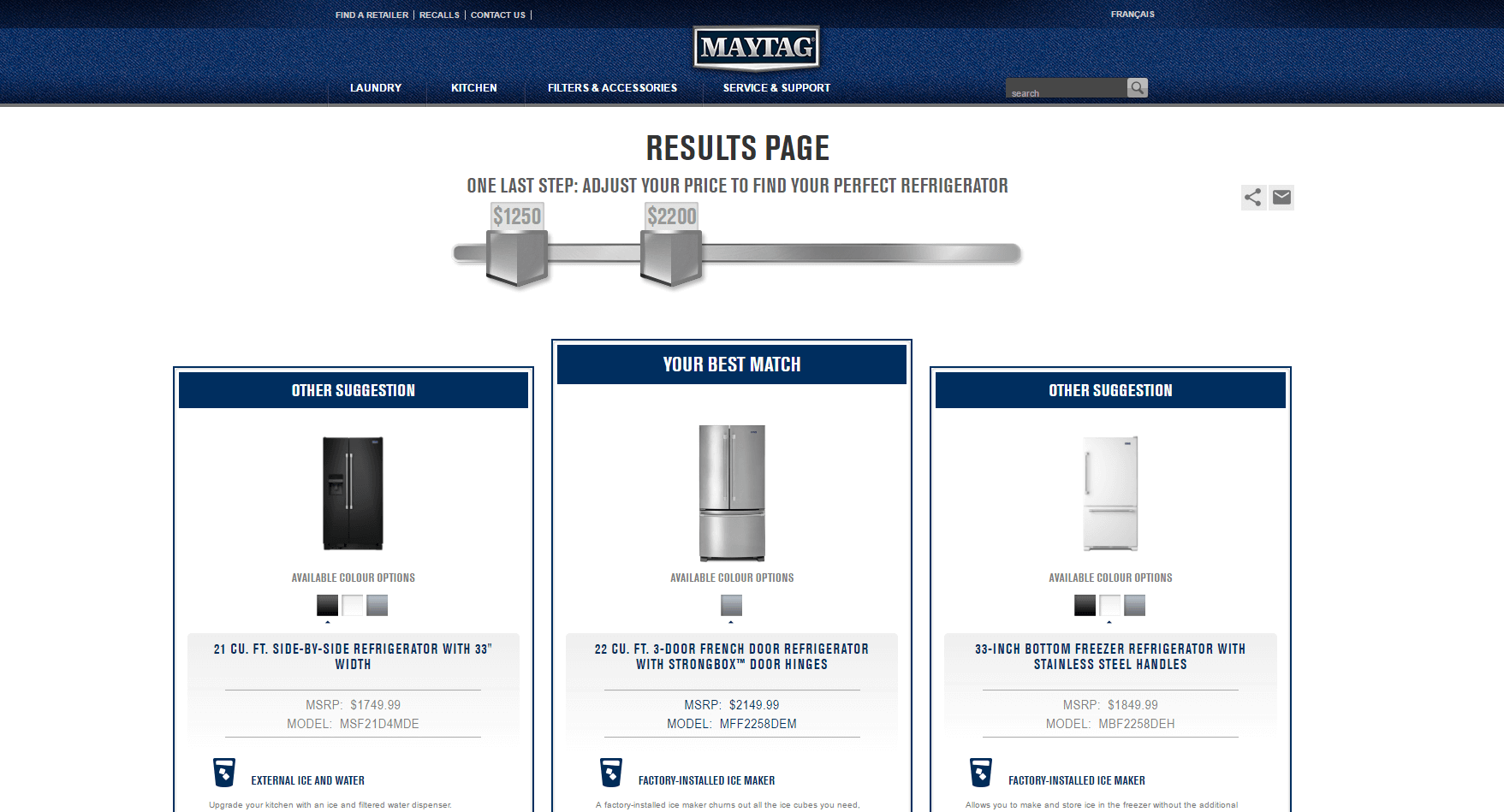Open 21 Cu. Ft. Side-by-Side Refrigerator title
1504x812 pixels.
click(353, 656)
